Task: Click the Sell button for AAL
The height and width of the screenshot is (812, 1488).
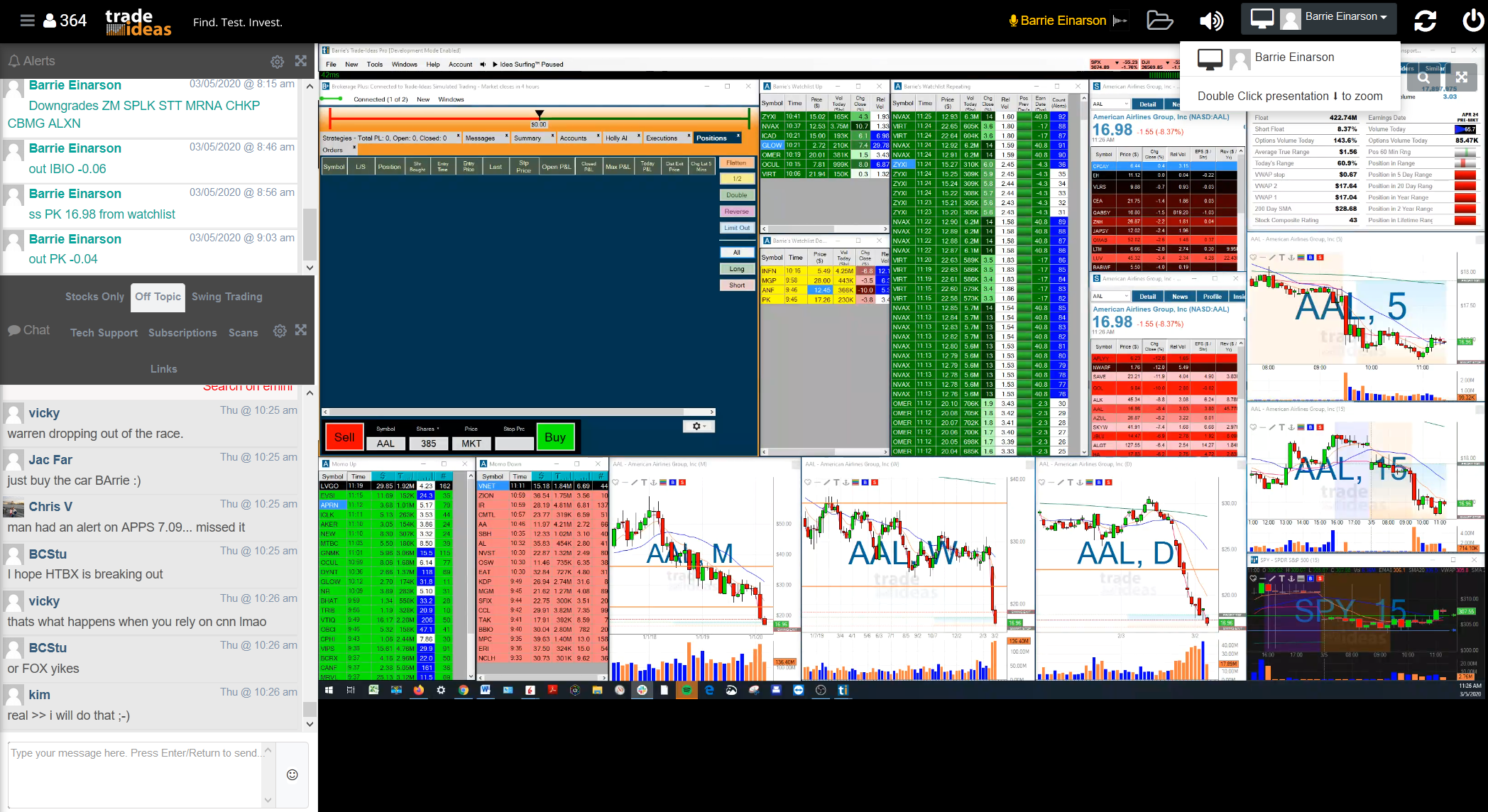Action: pyautogui.click(x=344, y=437)
